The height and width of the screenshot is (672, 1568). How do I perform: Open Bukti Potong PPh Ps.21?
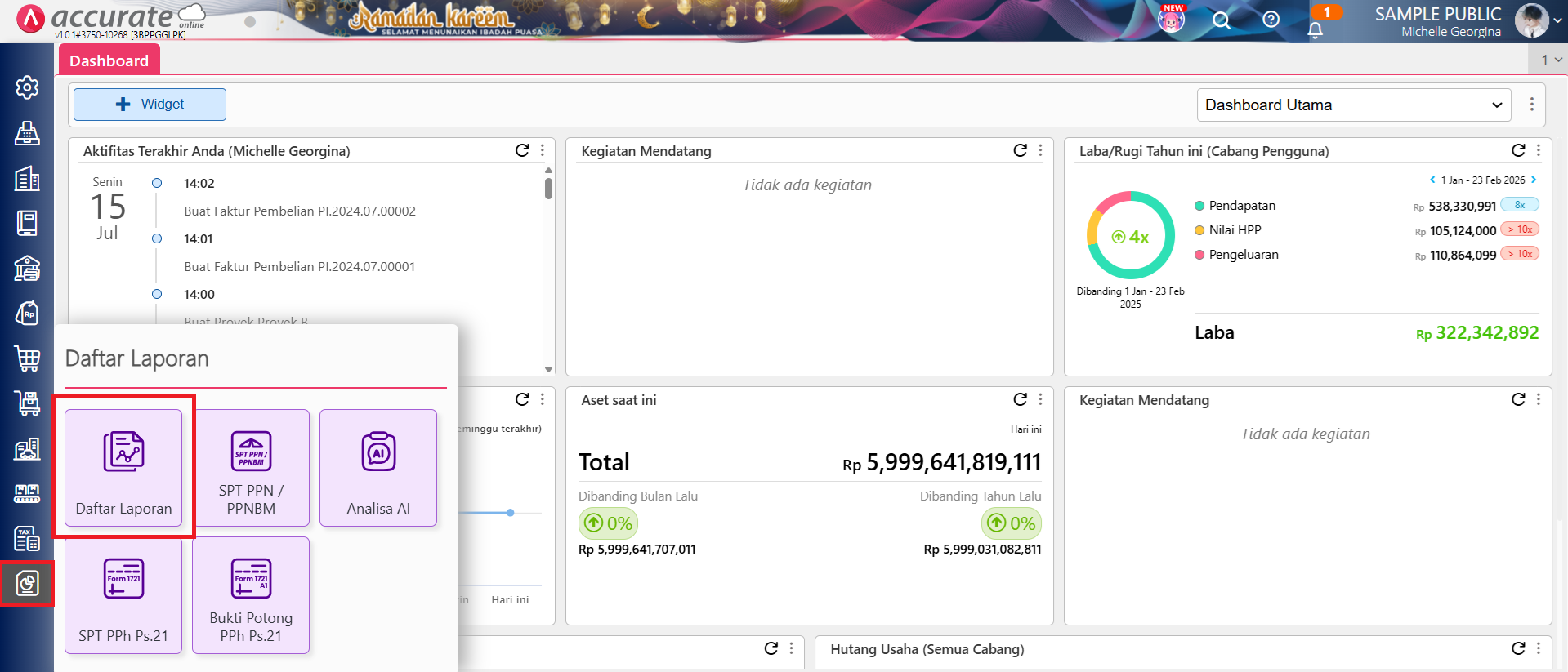pyautogui.click(x=251, y=595)
